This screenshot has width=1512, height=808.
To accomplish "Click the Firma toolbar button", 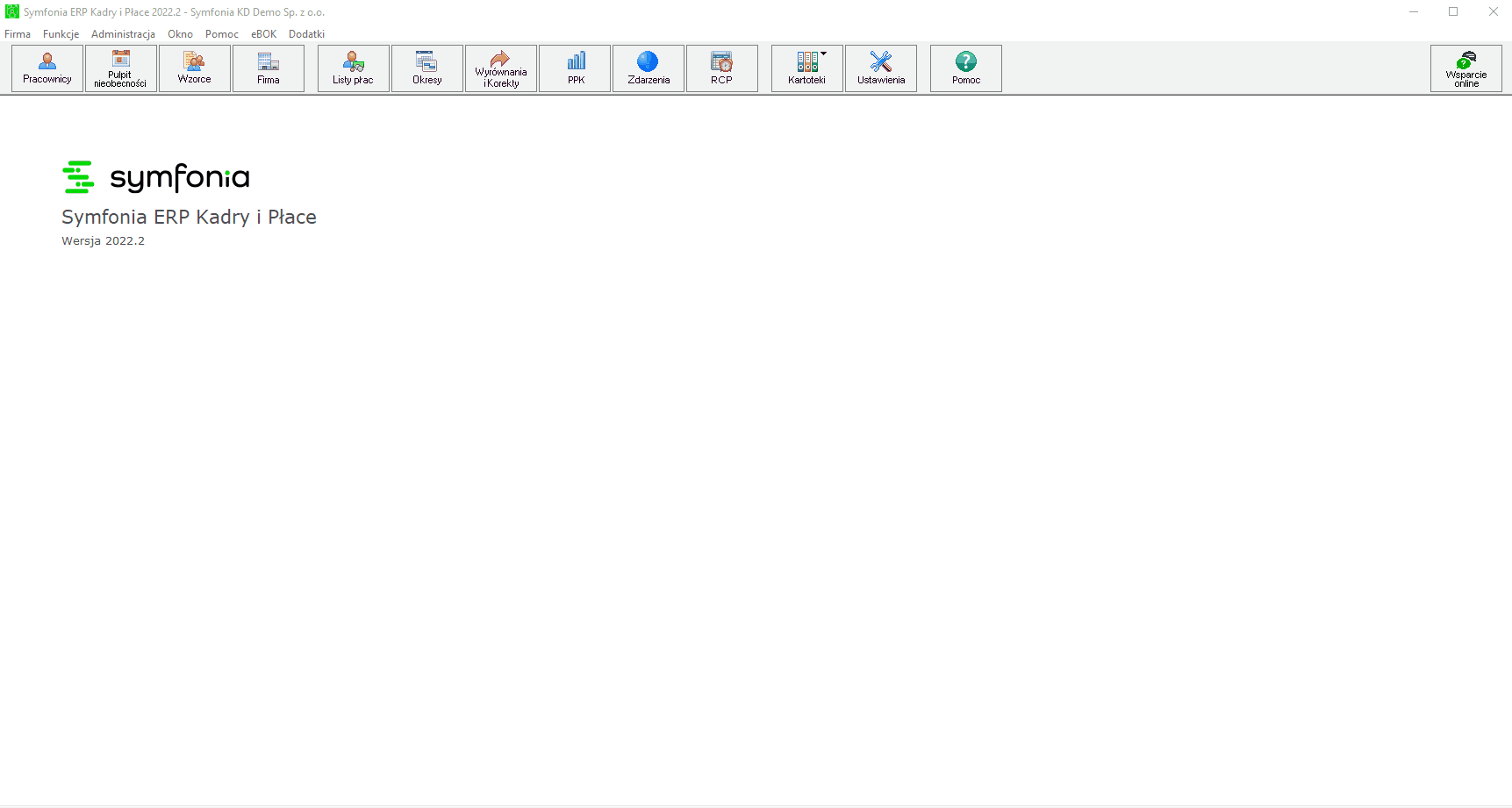I will click(x=269, y=68).
